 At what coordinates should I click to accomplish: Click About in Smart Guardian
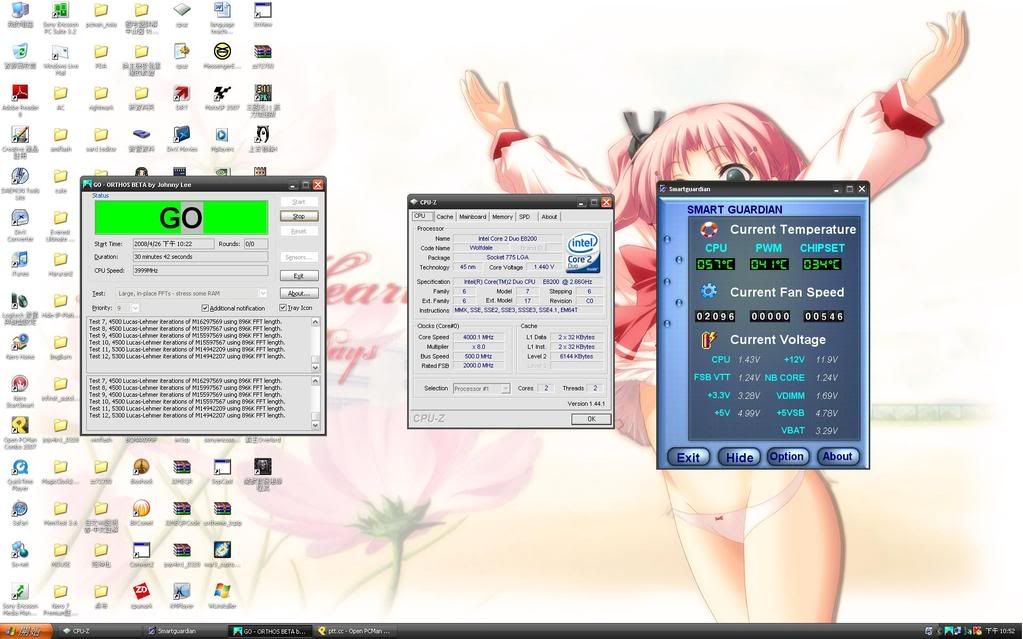pos(837,456)
